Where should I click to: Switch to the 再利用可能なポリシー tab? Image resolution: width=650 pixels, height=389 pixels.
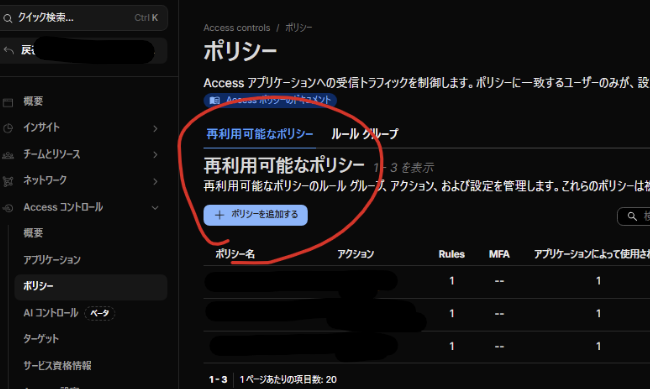coord(260,134)
